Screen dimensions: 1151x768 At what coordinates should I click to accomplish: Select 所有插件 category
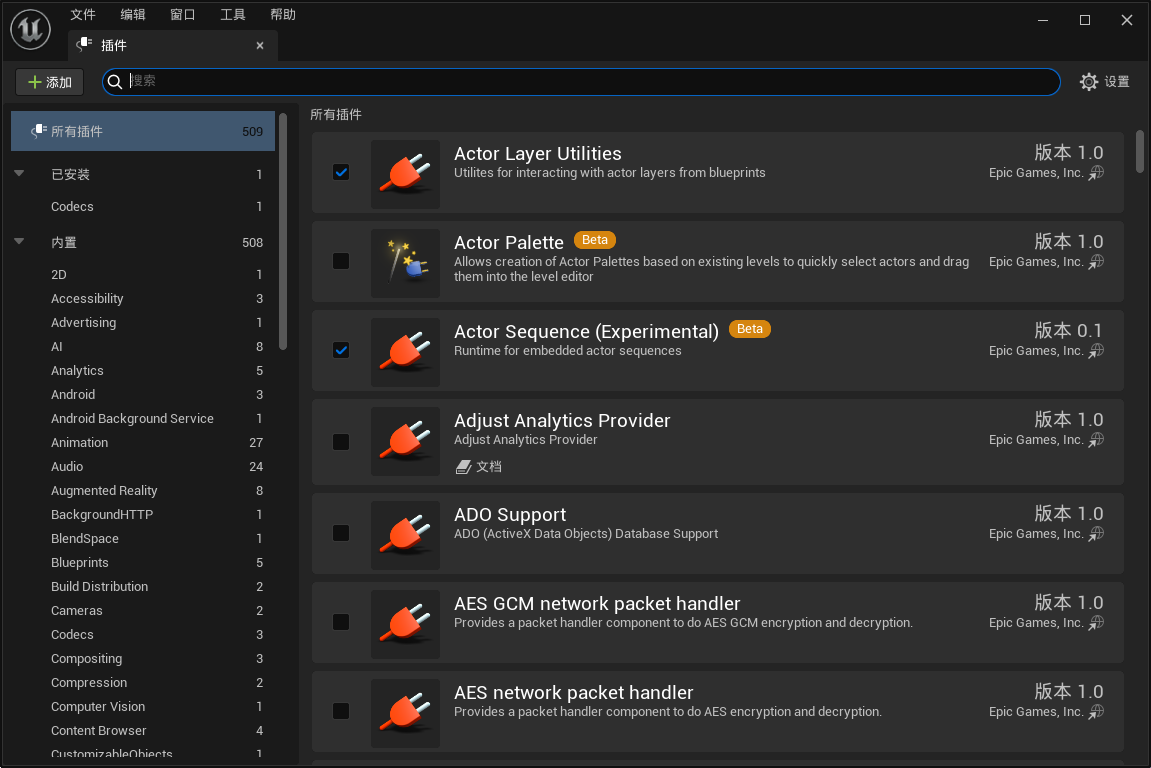click(x=143, y=131)
